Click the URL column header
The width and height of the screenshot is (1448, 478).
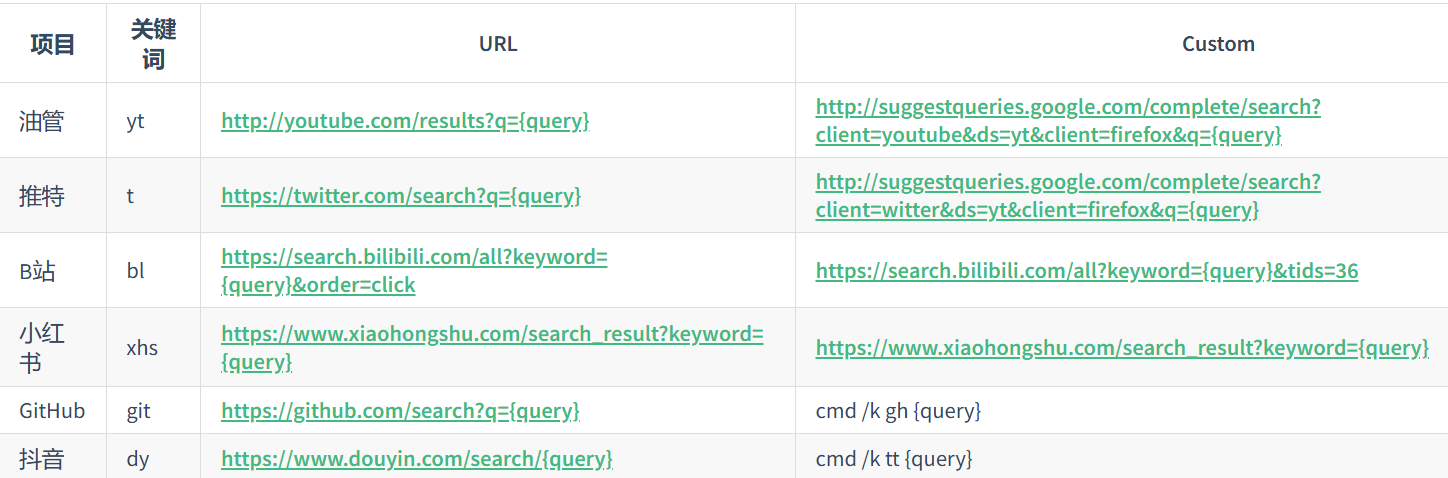(x=498, y=44)
